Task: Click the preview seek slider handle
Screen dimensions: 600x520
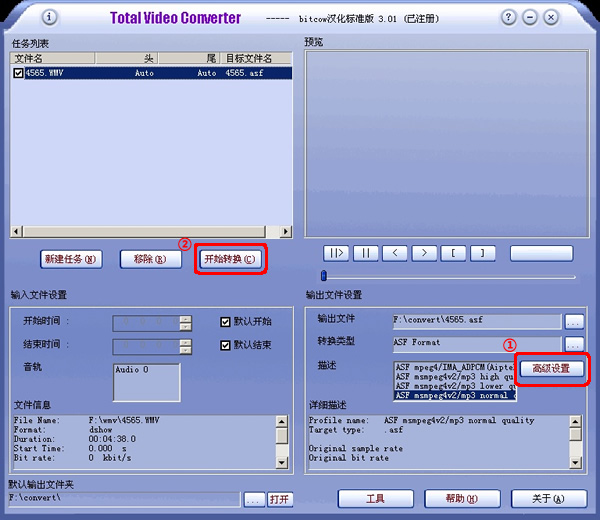Action: 323,275
